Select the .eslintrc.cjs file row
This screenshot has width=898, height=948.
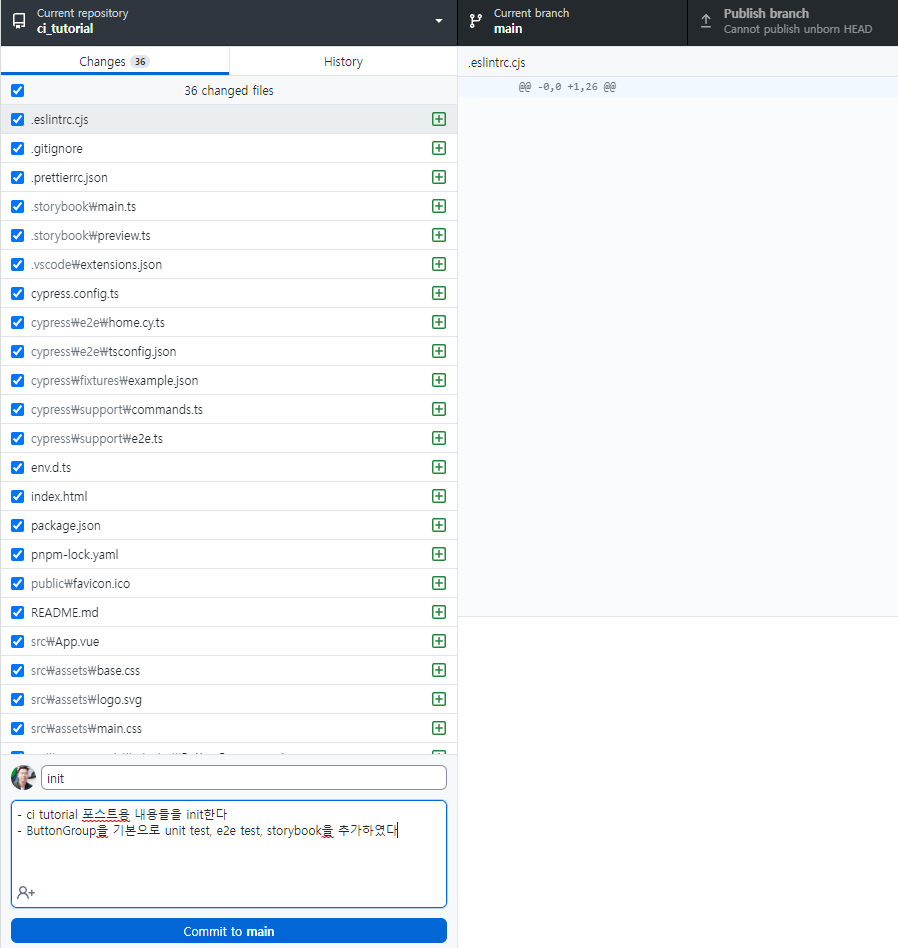(229, 119)
